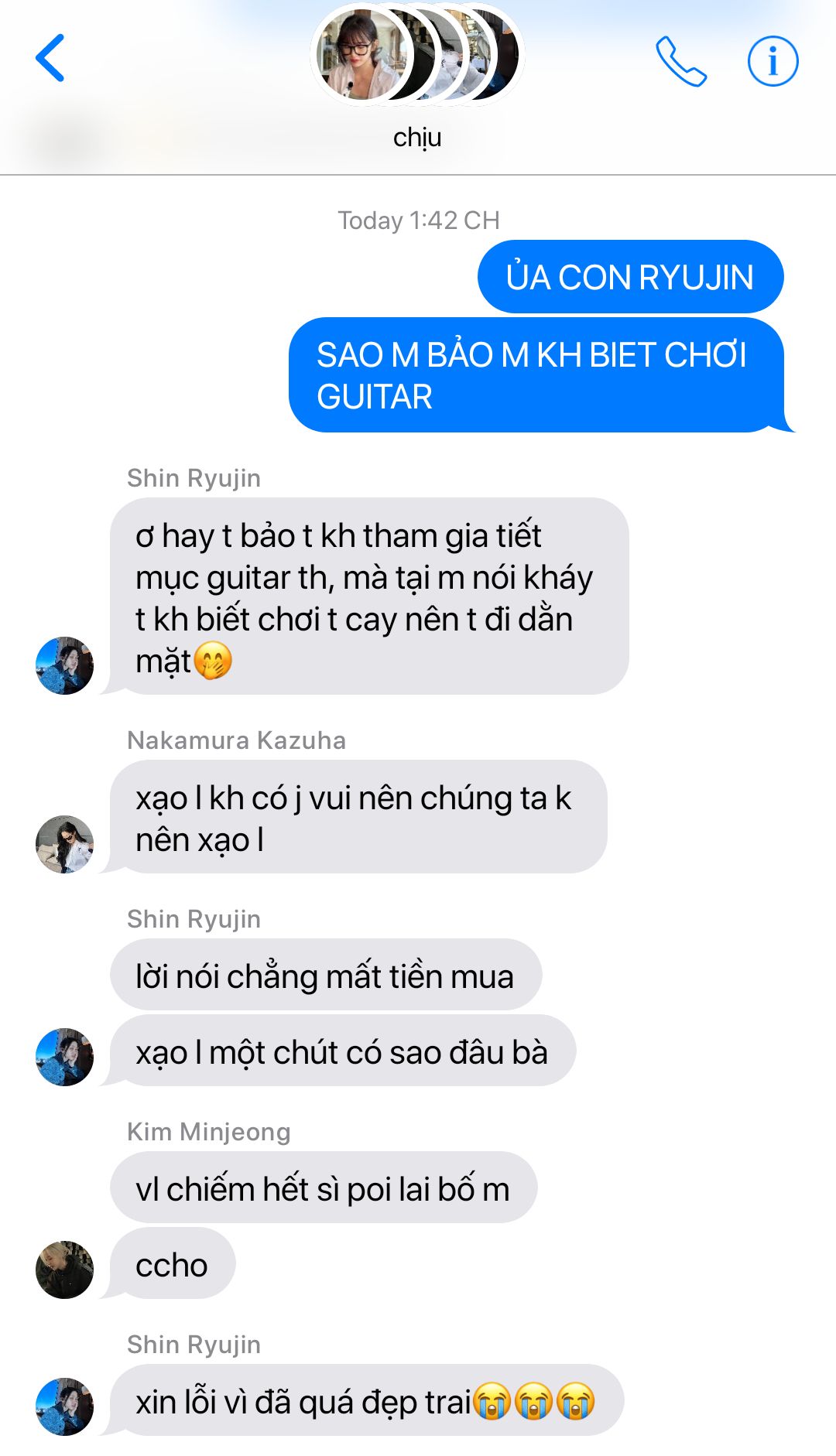The height and width of the screenshot is (1456, 836).
Task: Tap the "xin lỗi vì đã quá đẹp trai" bubble
Action: click(x=367, y=1400)
